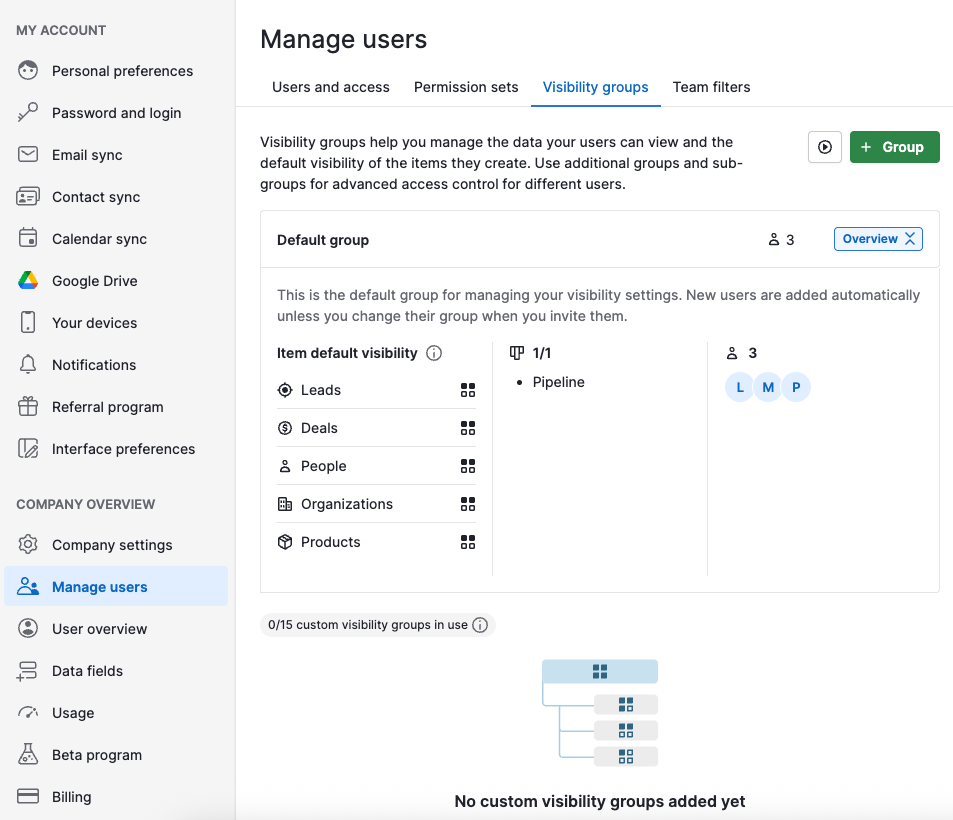Add a new visibility Group
The image size is (953, 820).
point(894,147)
